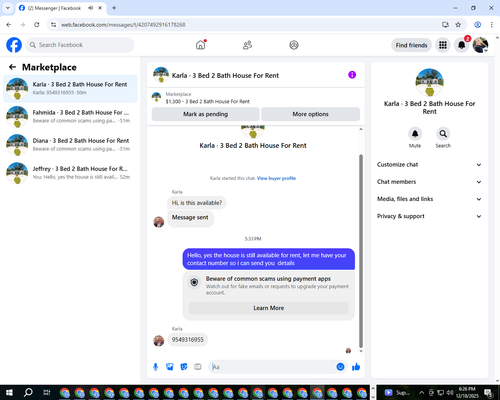Open the emoji picker in message field
Screen dimensions: 500x400
340,367
